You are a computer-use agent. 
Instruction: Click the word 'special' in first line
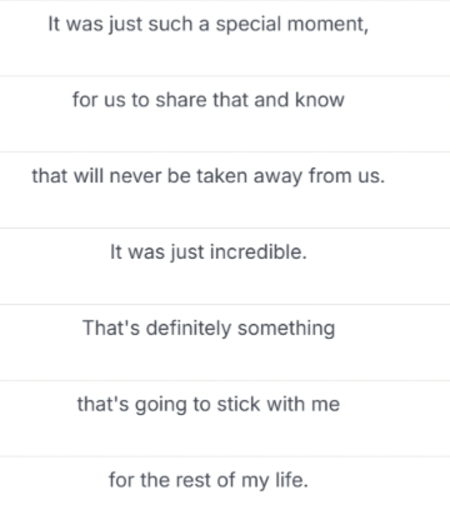tap(249, 25)
